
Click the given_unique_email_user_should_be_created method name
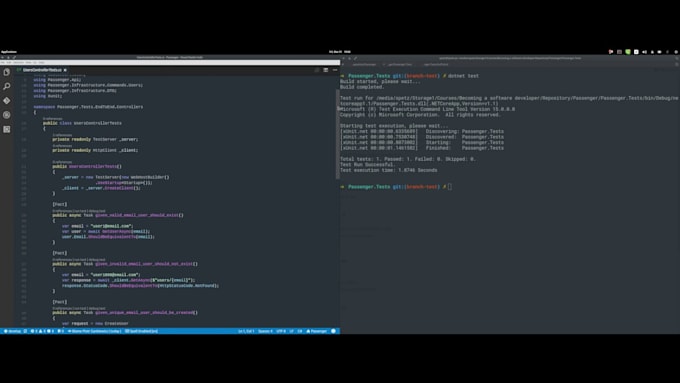pyautogui.click(x=144, y=313)
